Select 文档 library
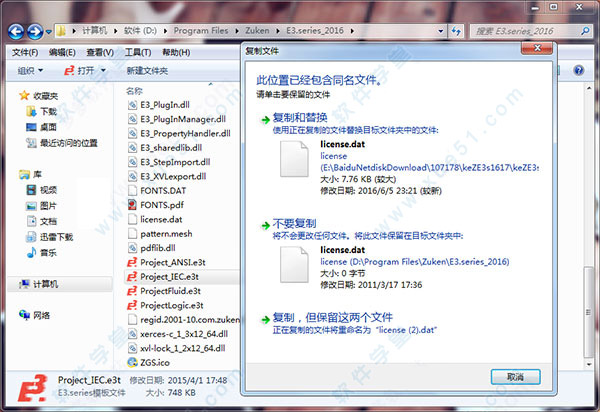Viewport: 600px width, 412px height. [41, 221]
